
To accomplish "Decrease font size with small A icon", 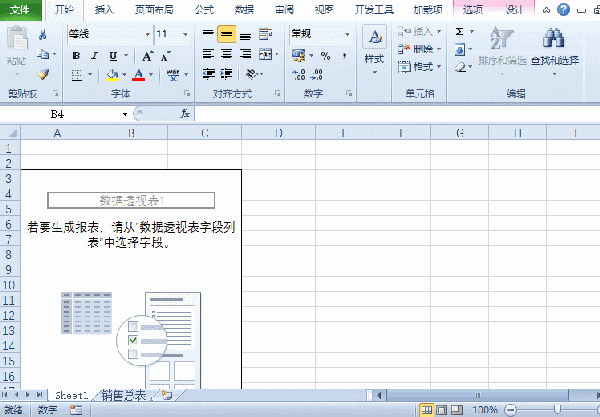I will click(166, 56).
